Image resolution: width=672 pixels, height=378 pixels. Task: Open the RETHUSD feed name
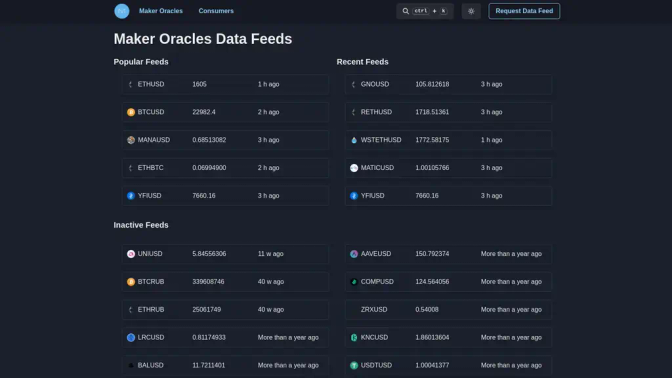(376, 112)
